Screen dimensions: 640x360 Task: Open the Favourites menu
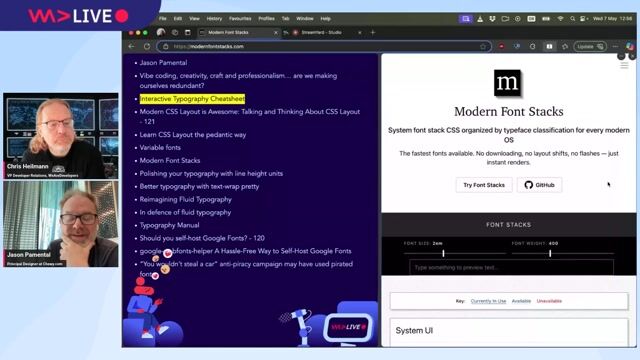[x=240, y=19]
